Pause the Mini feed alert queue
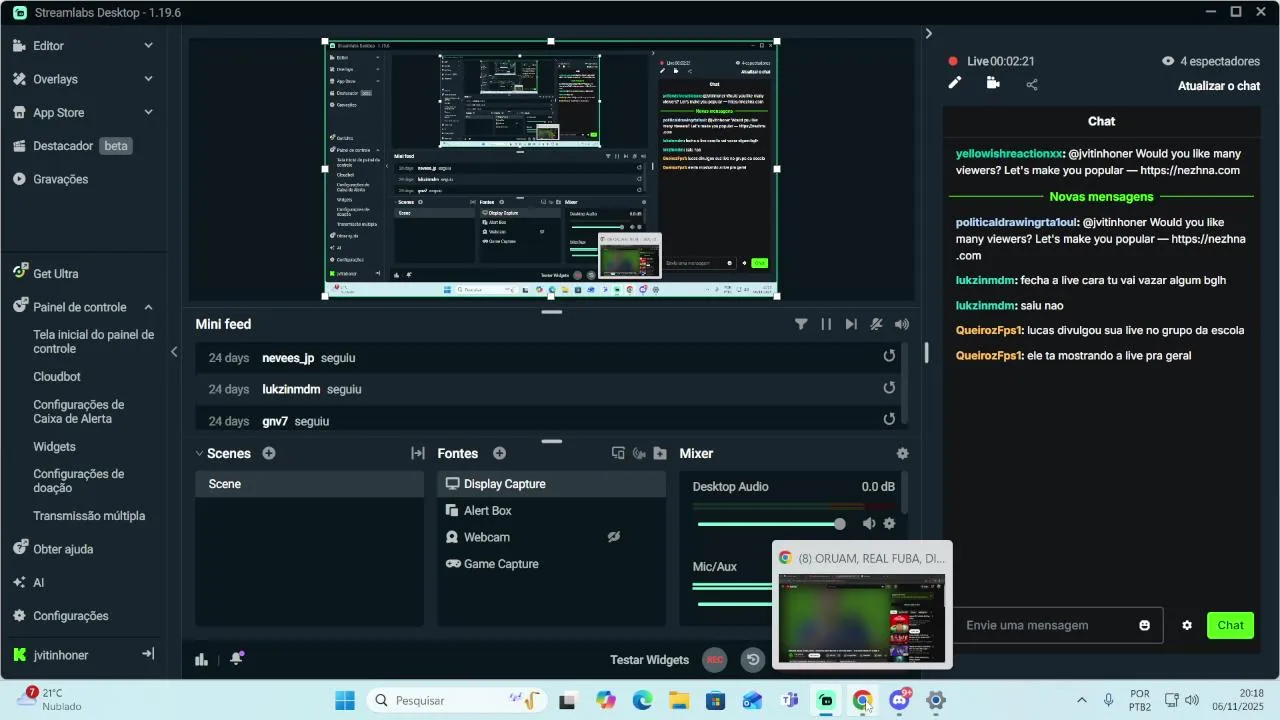The image size is (1280, 720). (x=826, y=324)
